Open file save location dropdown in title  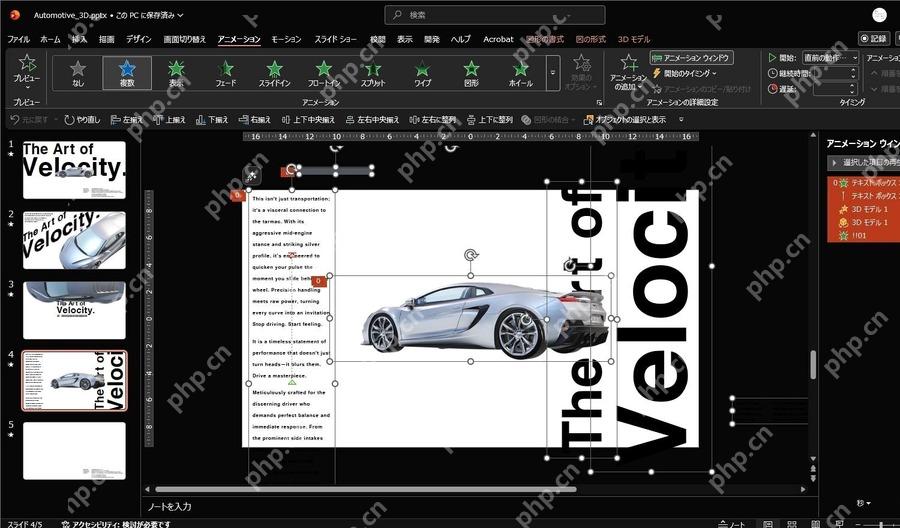pos(181,15)
